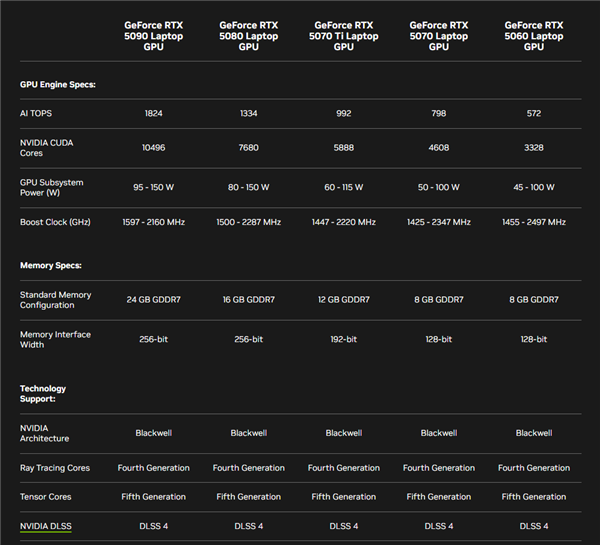Click the GeForce RTX 5090 Laptop GPU header
This screenshot has height=545, width=600.
coord(153,35)
